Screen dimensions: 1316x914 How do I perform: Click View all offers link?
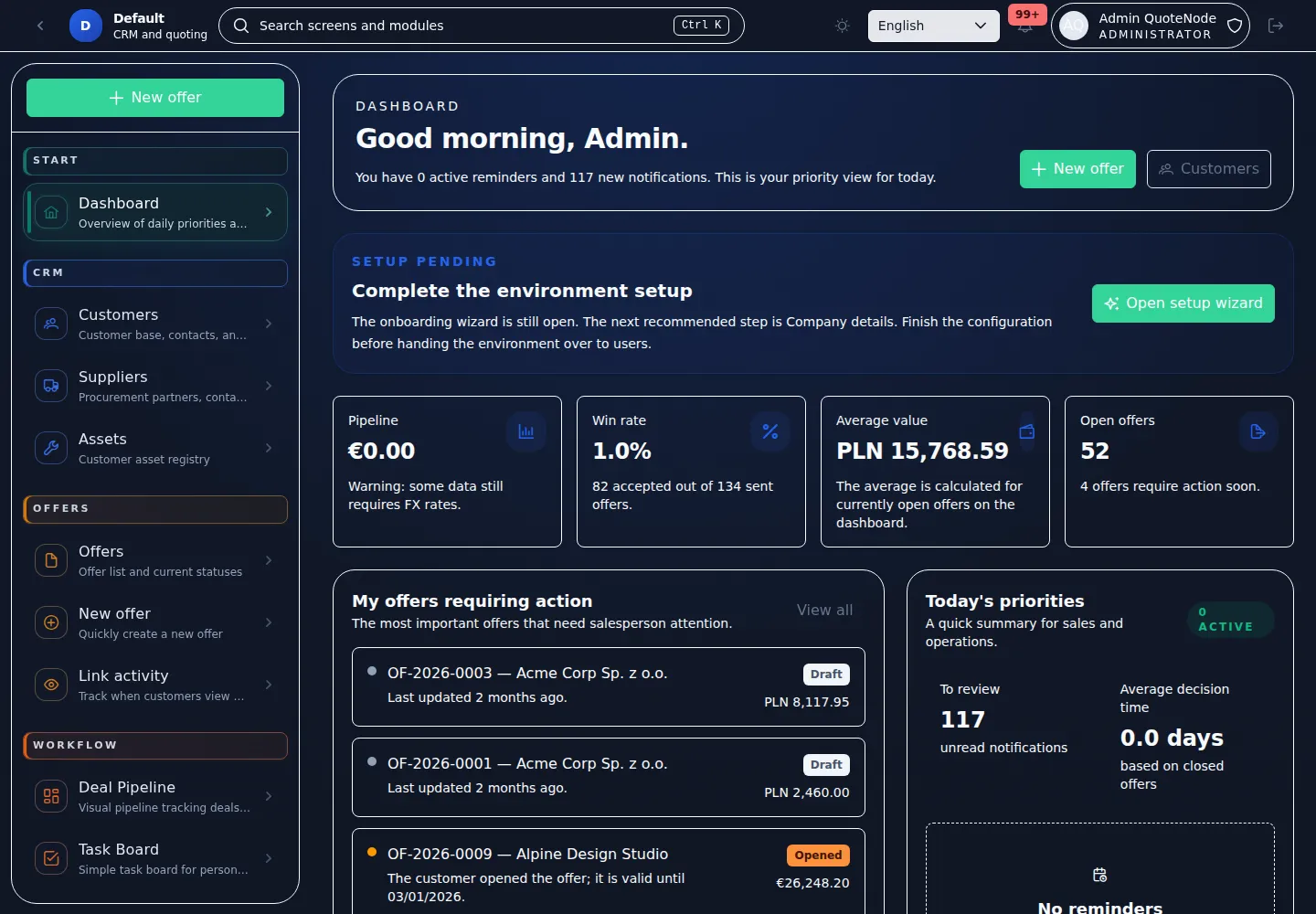(824, 611)
